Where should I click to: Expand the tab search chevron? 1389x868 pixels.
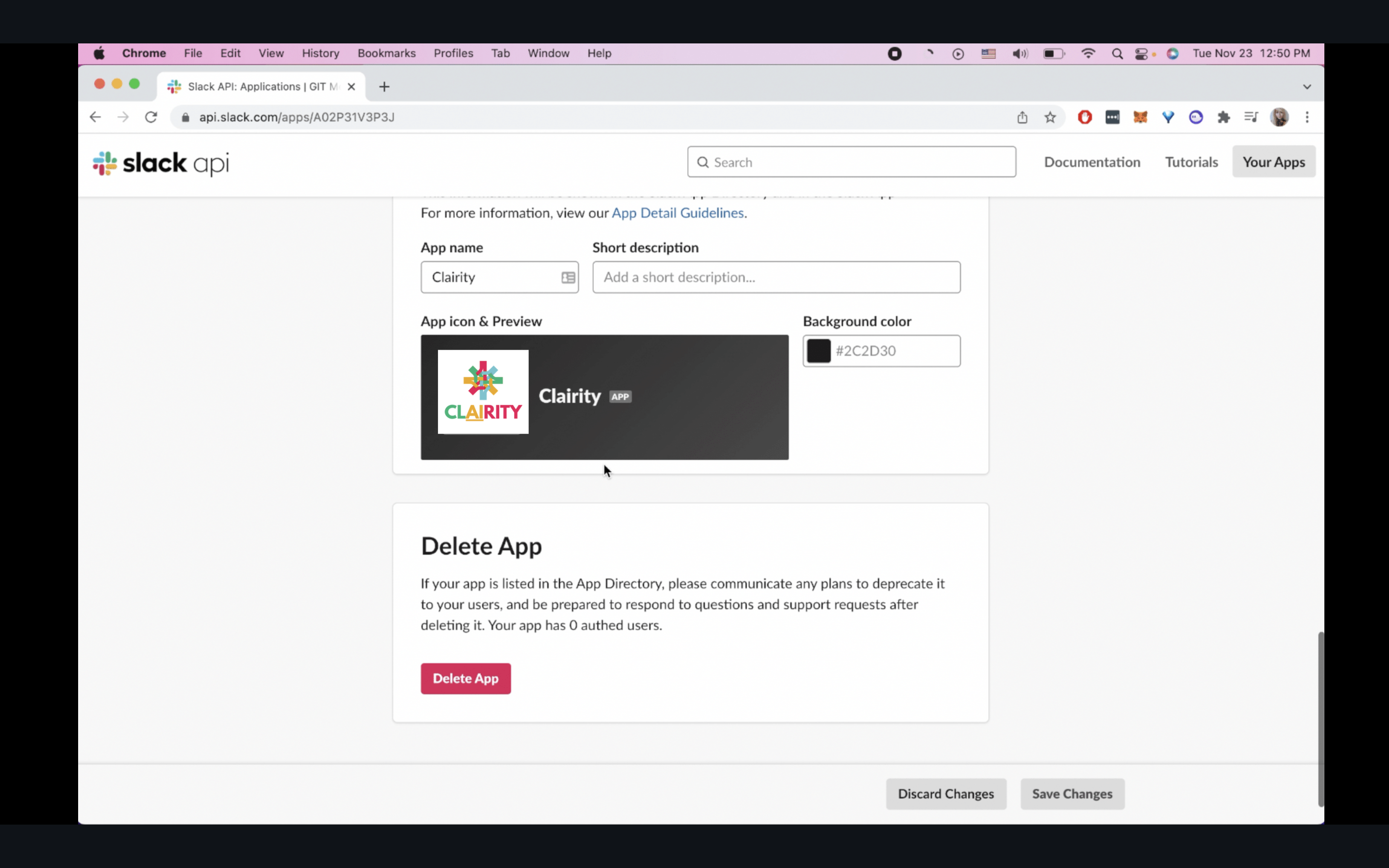(1307, 87)
